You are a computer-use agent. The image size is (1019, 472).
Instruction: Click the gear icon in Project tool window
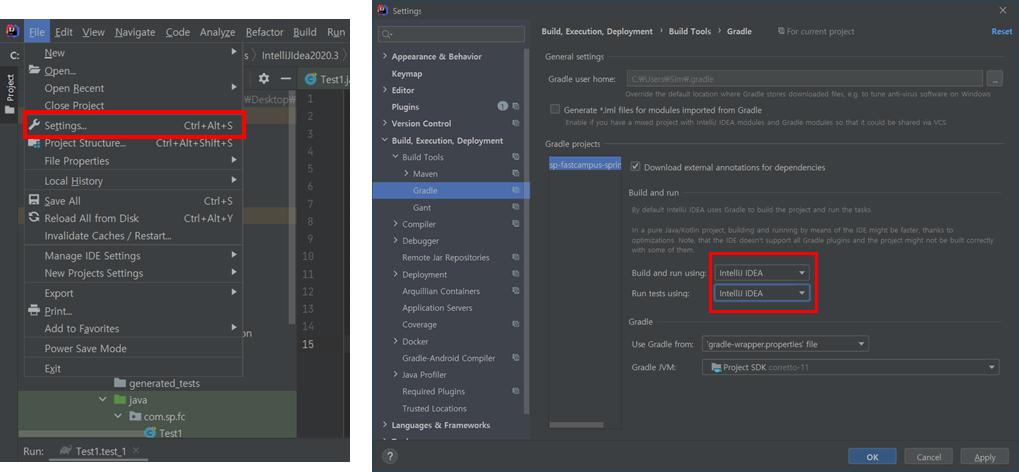(263, 79)
